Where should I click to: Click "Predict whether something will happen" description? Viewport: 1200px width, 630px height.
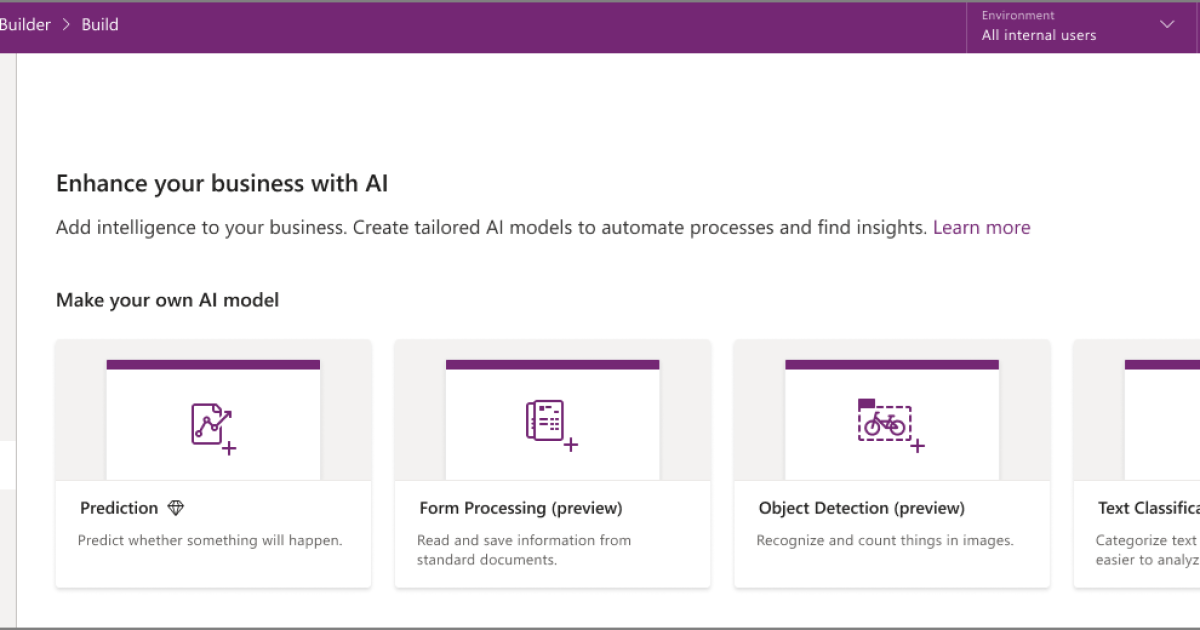click(x=210, y=540)
